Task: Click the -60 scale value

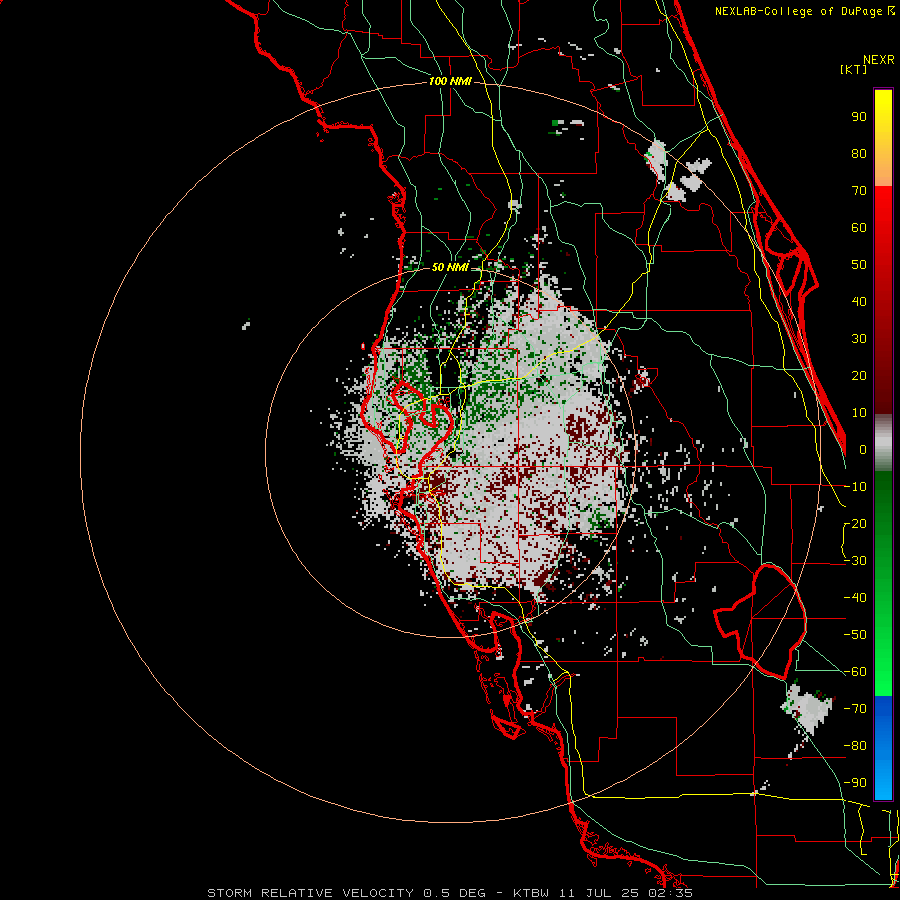Action: tap(855, 672)
